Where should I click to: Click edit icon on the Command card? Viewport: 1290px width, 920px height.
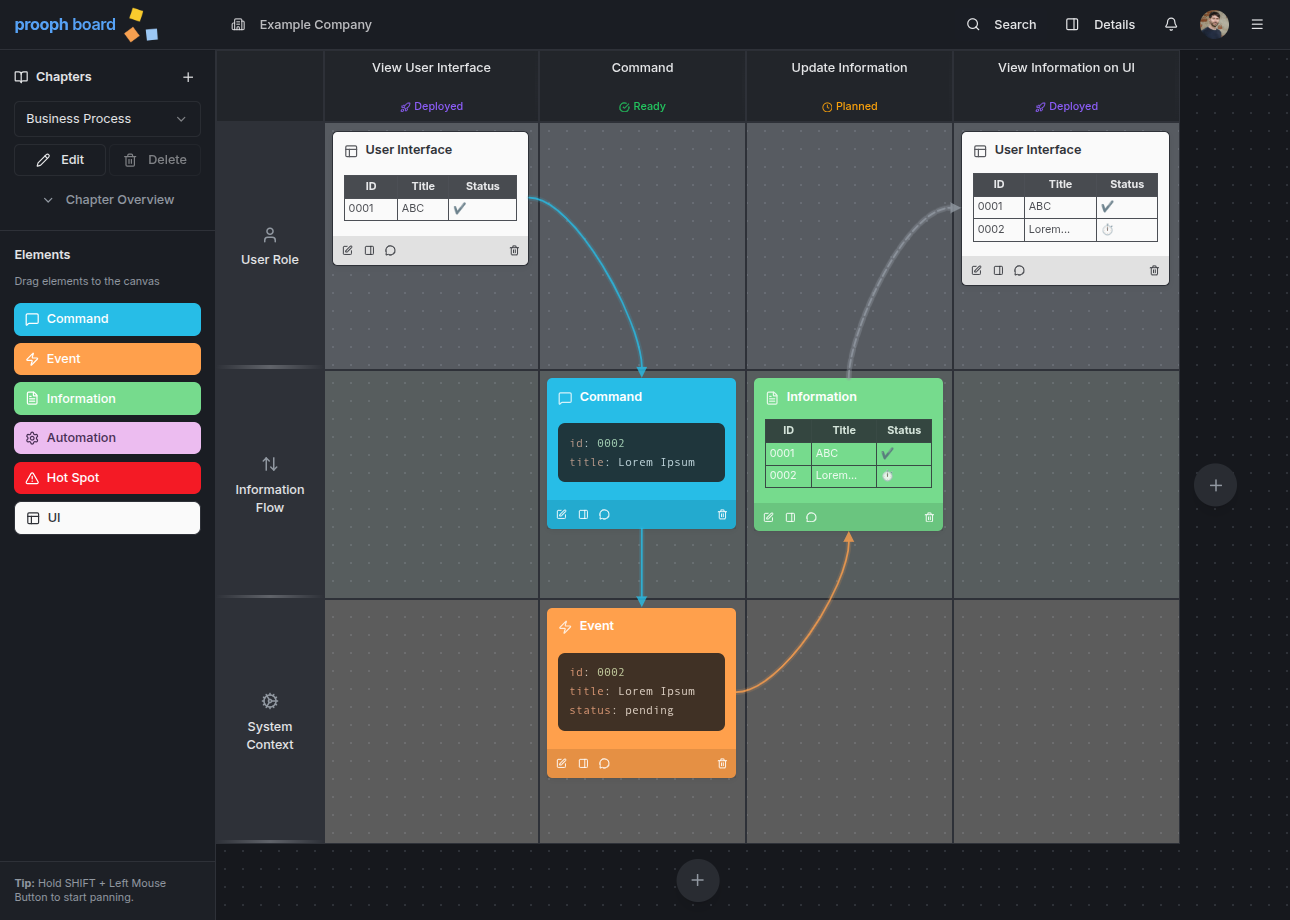pos(561,514)
